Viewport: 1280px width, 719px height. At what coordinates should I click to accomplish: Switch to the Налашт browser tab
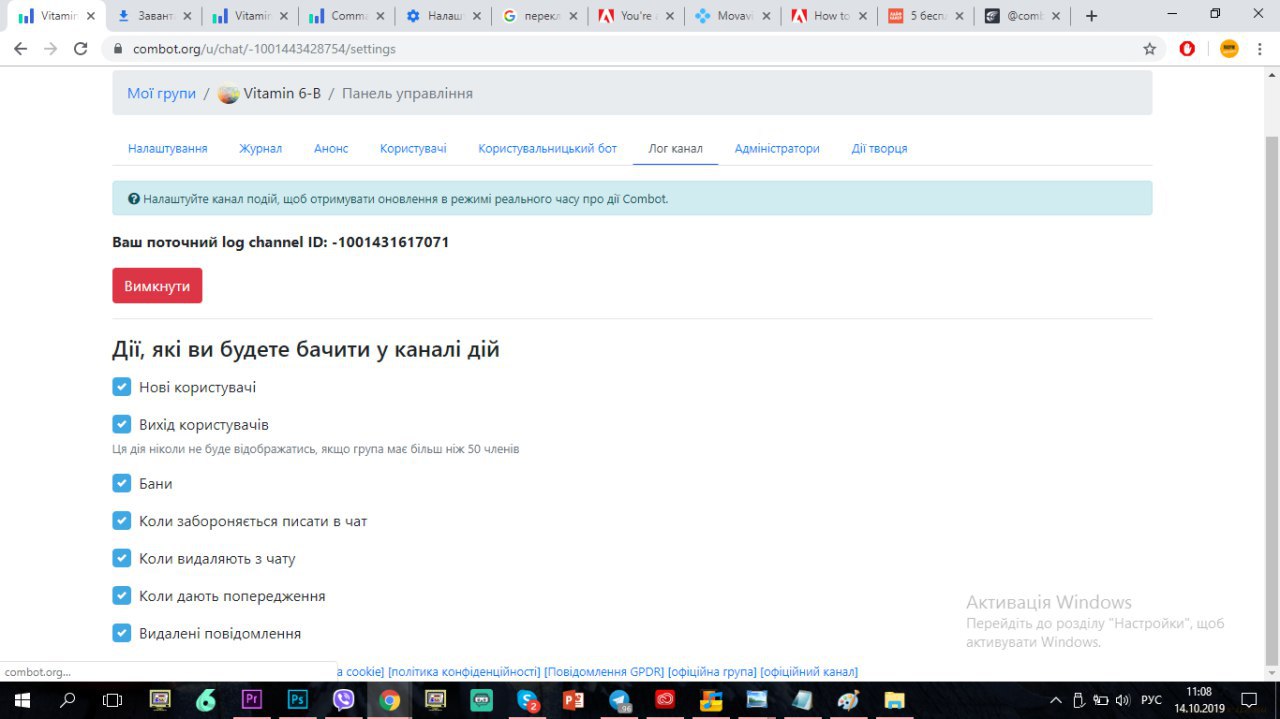click(443, 16)
